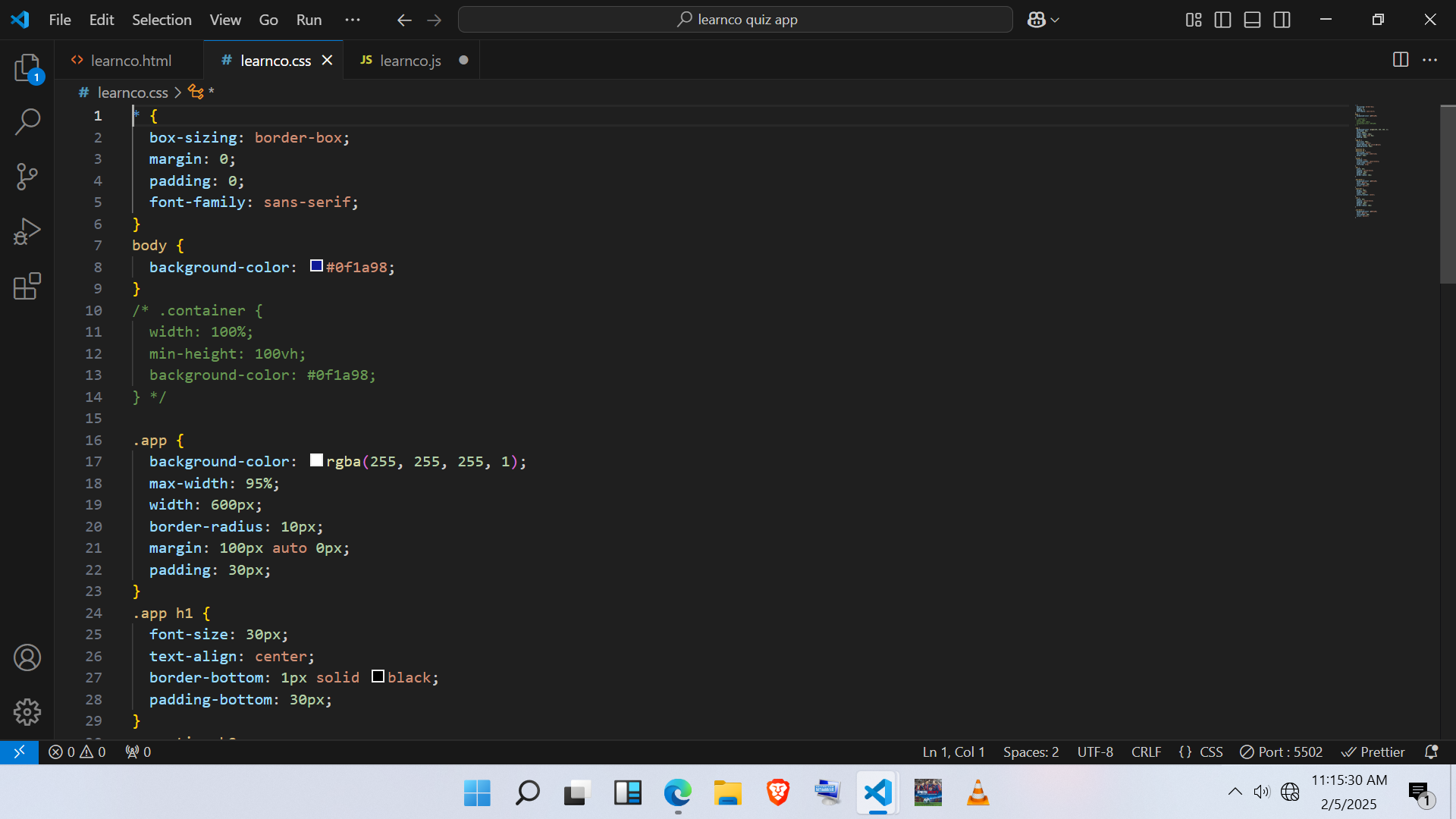Click the Accounts icon in the activity bar

(27, 657)
